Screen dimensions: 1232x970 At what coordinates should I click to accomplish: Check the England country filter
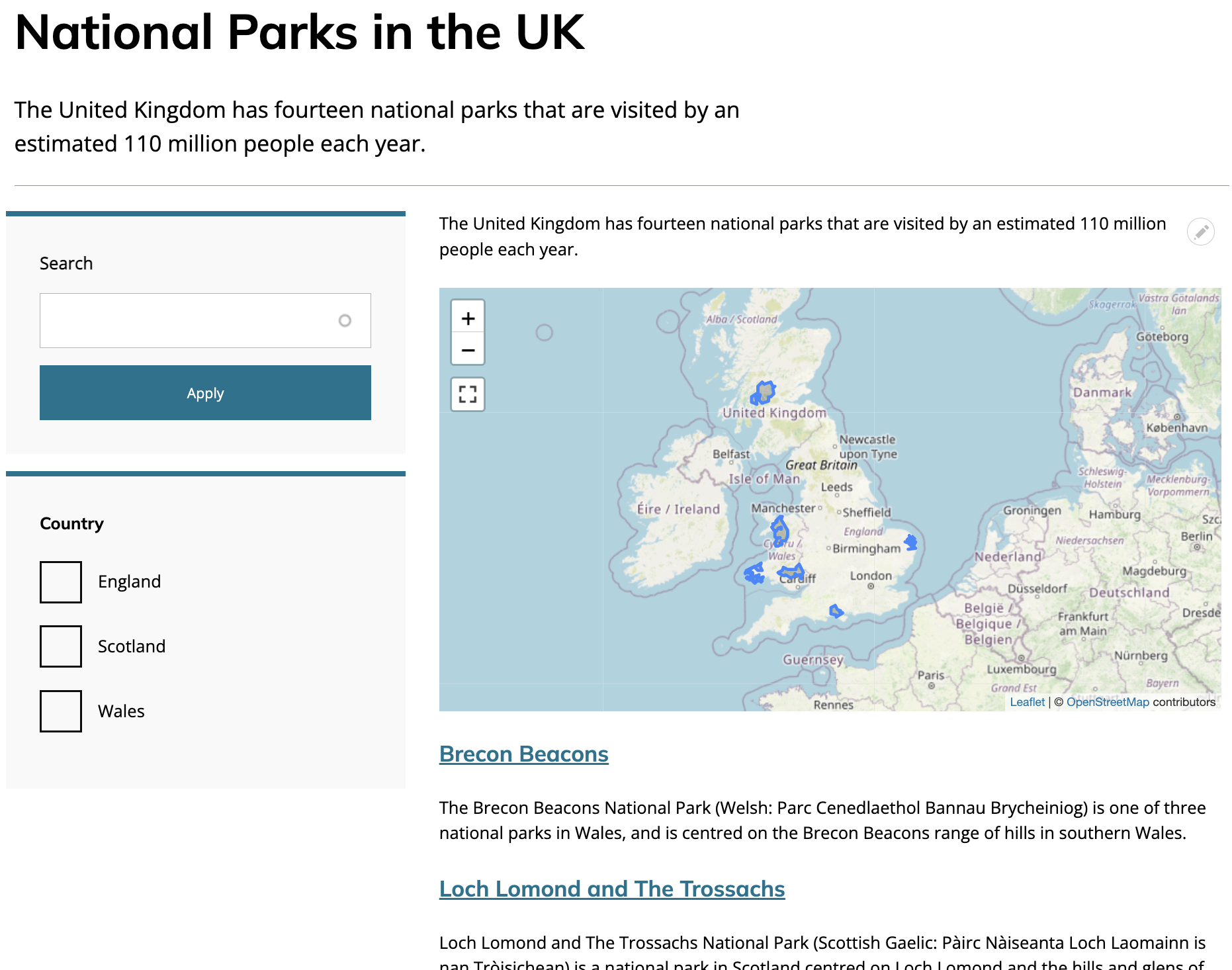coord(61,582)
